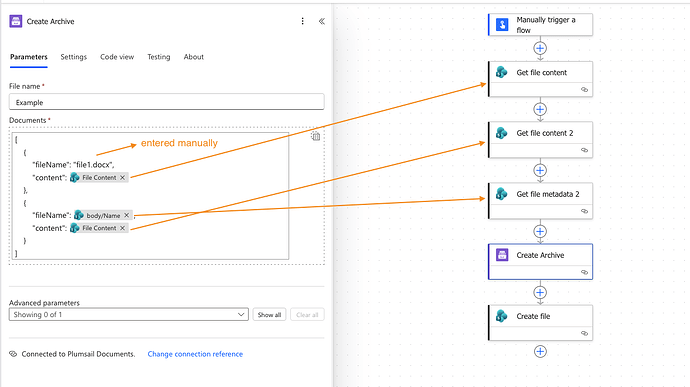Click the Clear all button
The height and width of the screenshot is (387, 690).
[x=307, y=314]
